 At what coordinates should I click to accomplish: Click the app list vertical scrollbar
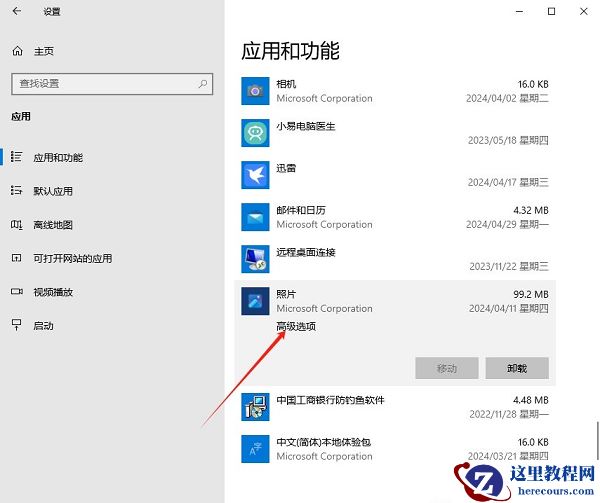pos(597,440)
